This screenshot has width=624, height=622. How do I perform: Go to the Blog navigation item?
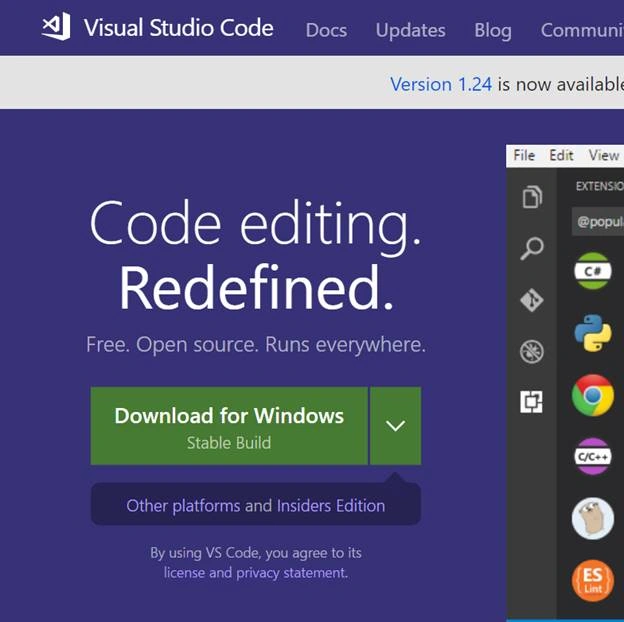pyautogui.click(x=493, y=31)
